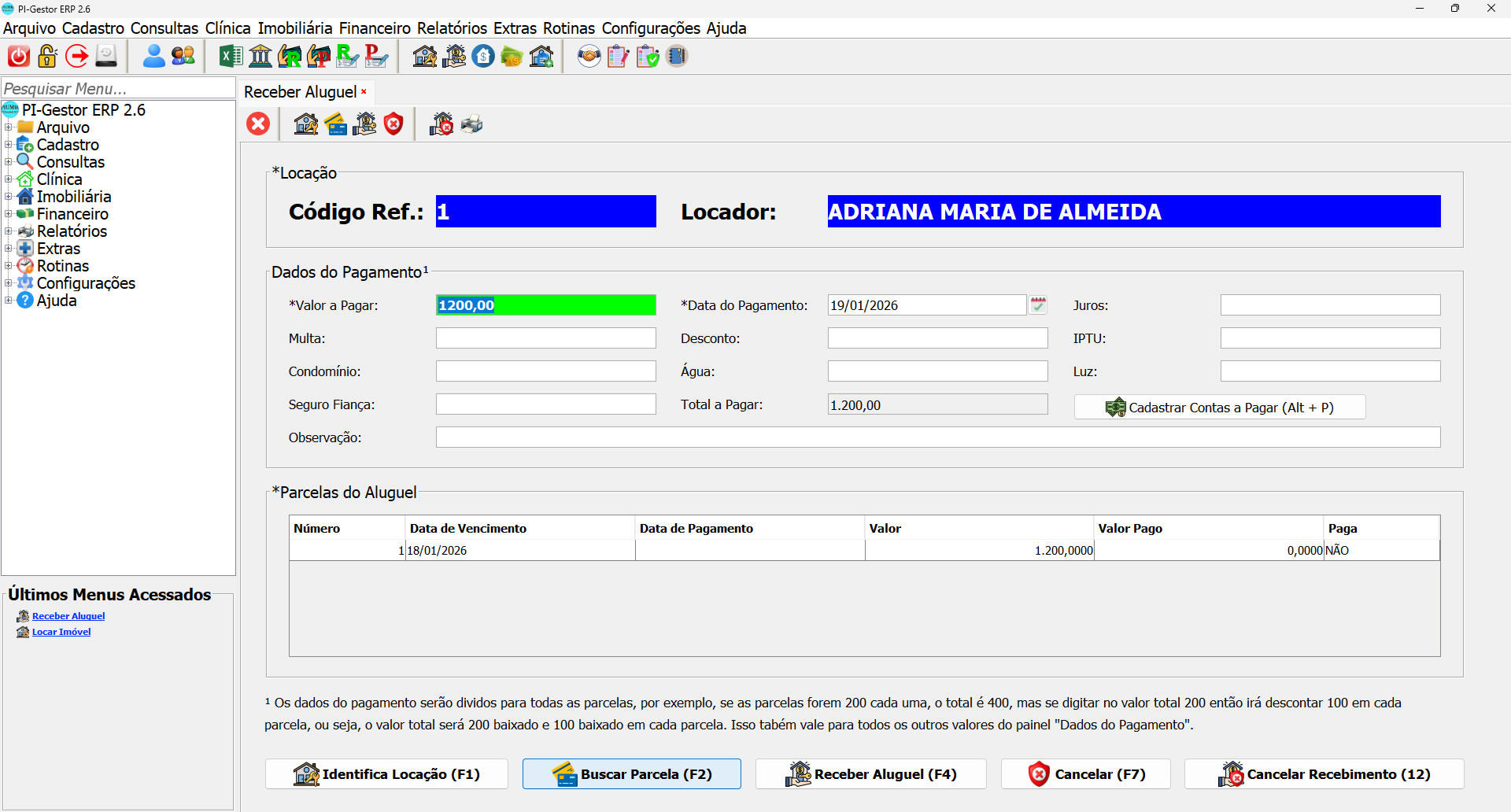Viewport: 1511px width, 812px height.
Task: Expand the Financeiro tree node
Action: point(9,214)
